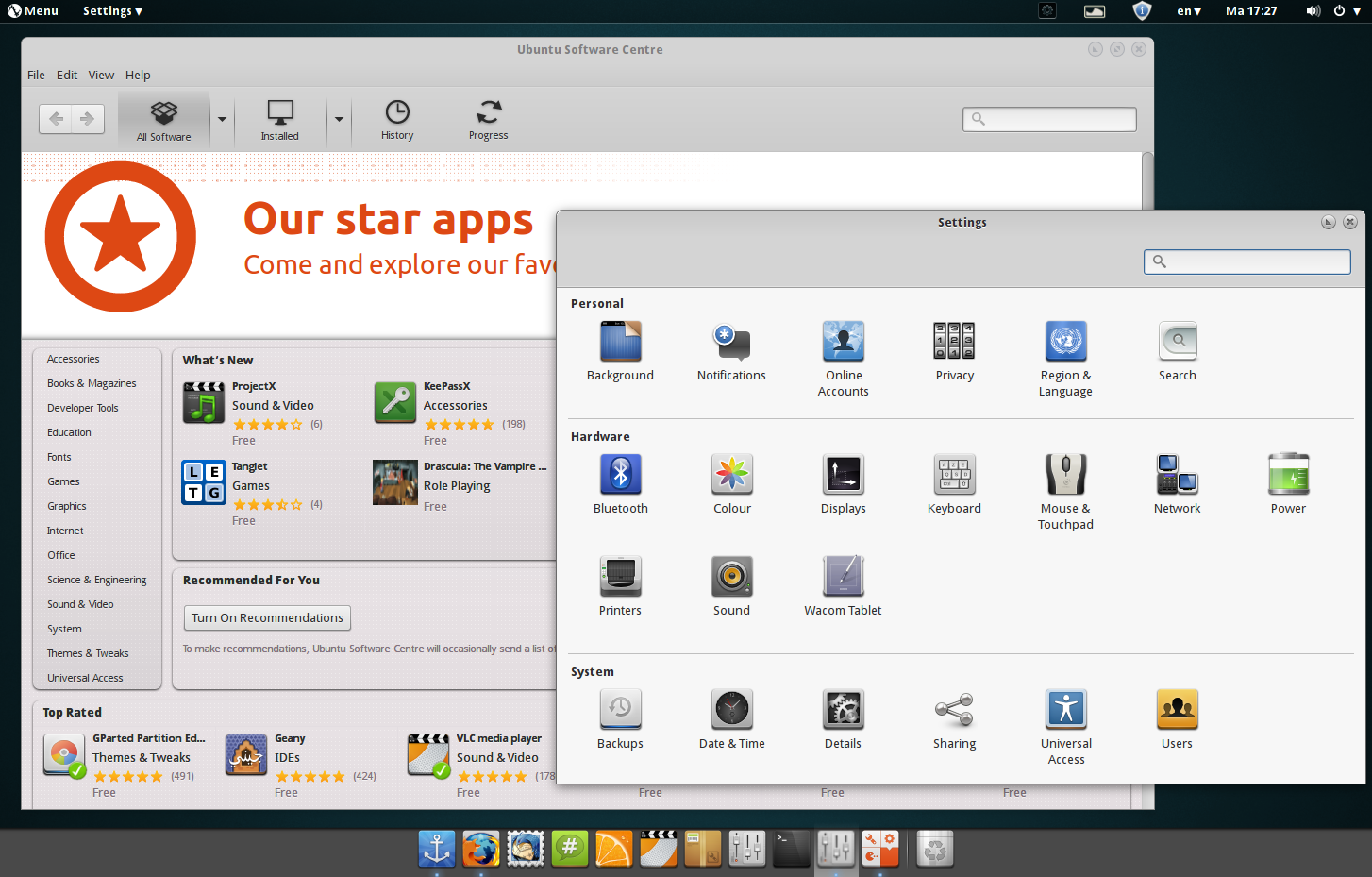1372x877 pixels.
Task: Open the View menu
Action: [101, 75]
